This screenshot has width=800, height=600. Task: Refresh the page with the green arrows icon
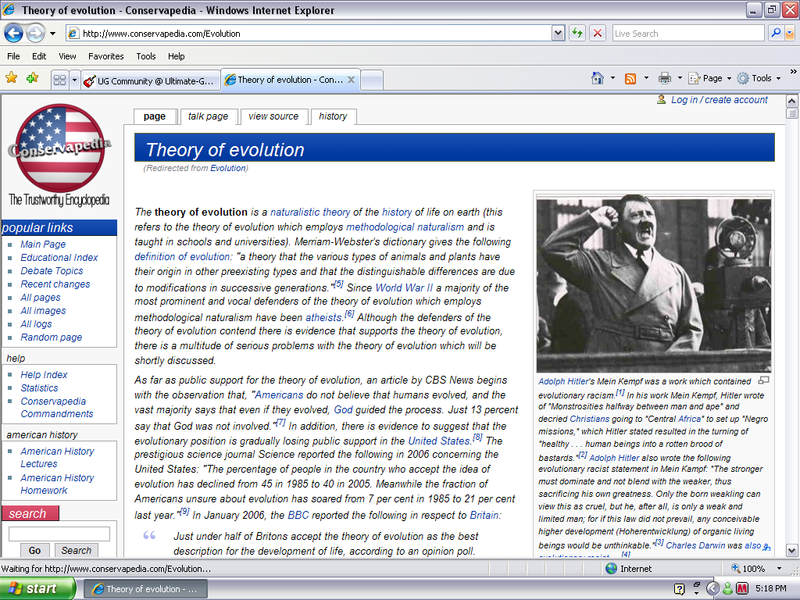coord(577,34)
